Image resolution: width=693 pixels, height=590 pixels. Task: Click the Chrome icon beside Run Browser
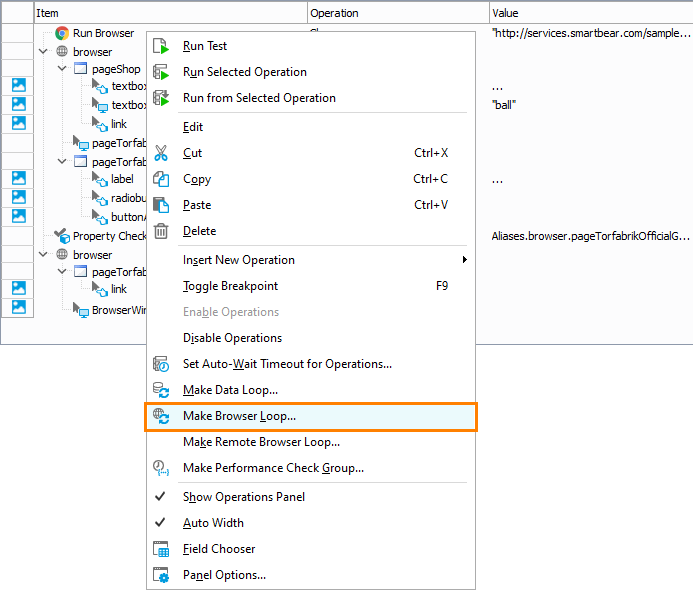pyautogui.click(x=62, y=33)
